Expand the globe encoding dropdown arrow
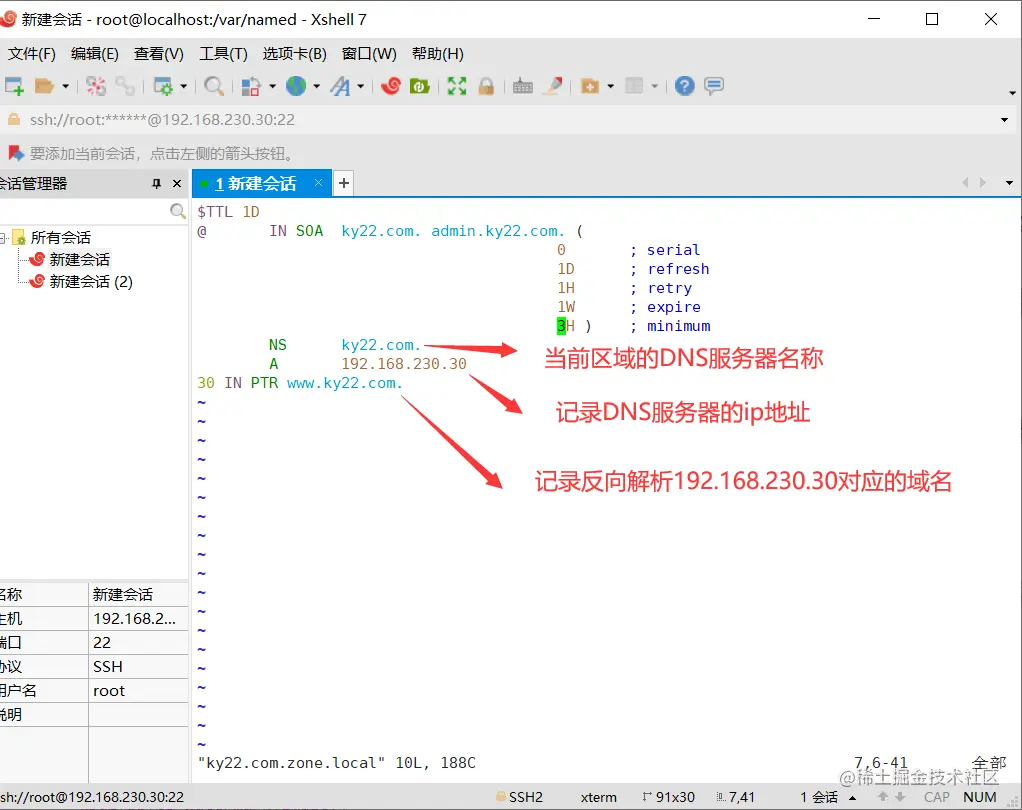Image resolution: width=1022 pixels, height=810 pixels. click(317, 86)
